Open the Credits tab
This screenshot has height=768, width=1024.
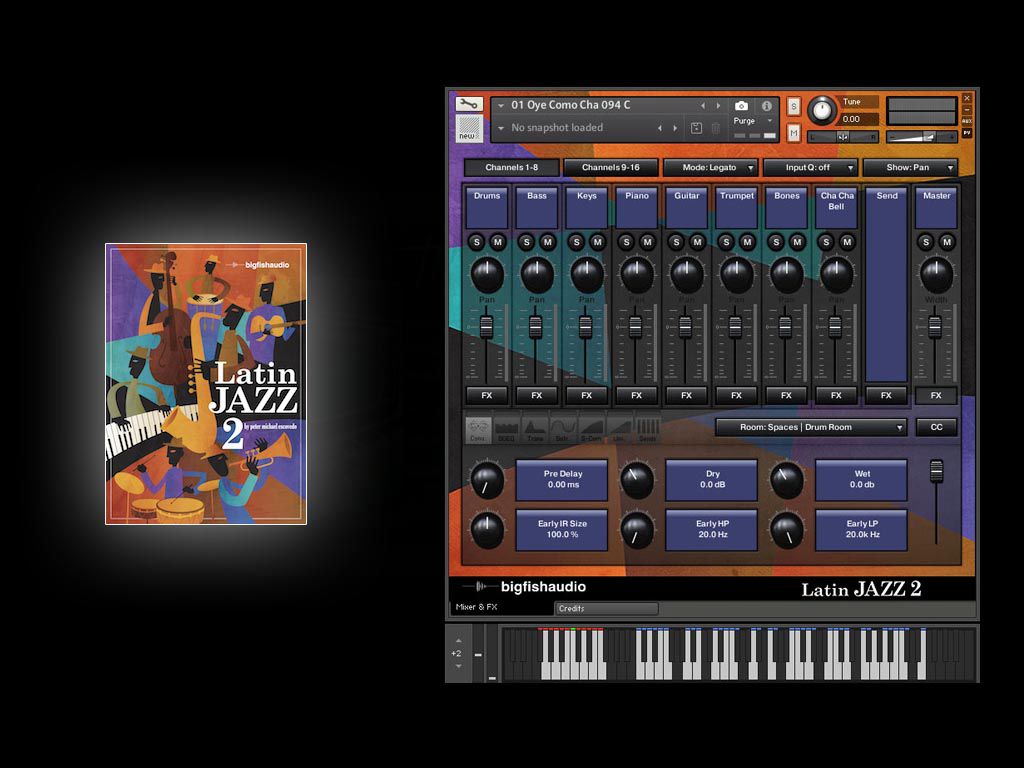[x=606, y=609]
